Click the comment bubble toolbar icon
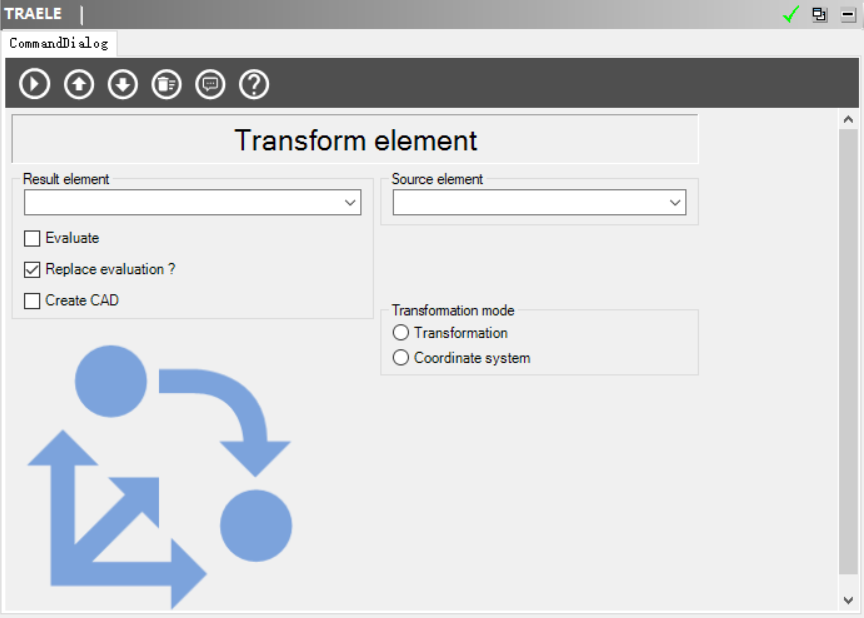864x618 pixels. (x=210, y=84)
